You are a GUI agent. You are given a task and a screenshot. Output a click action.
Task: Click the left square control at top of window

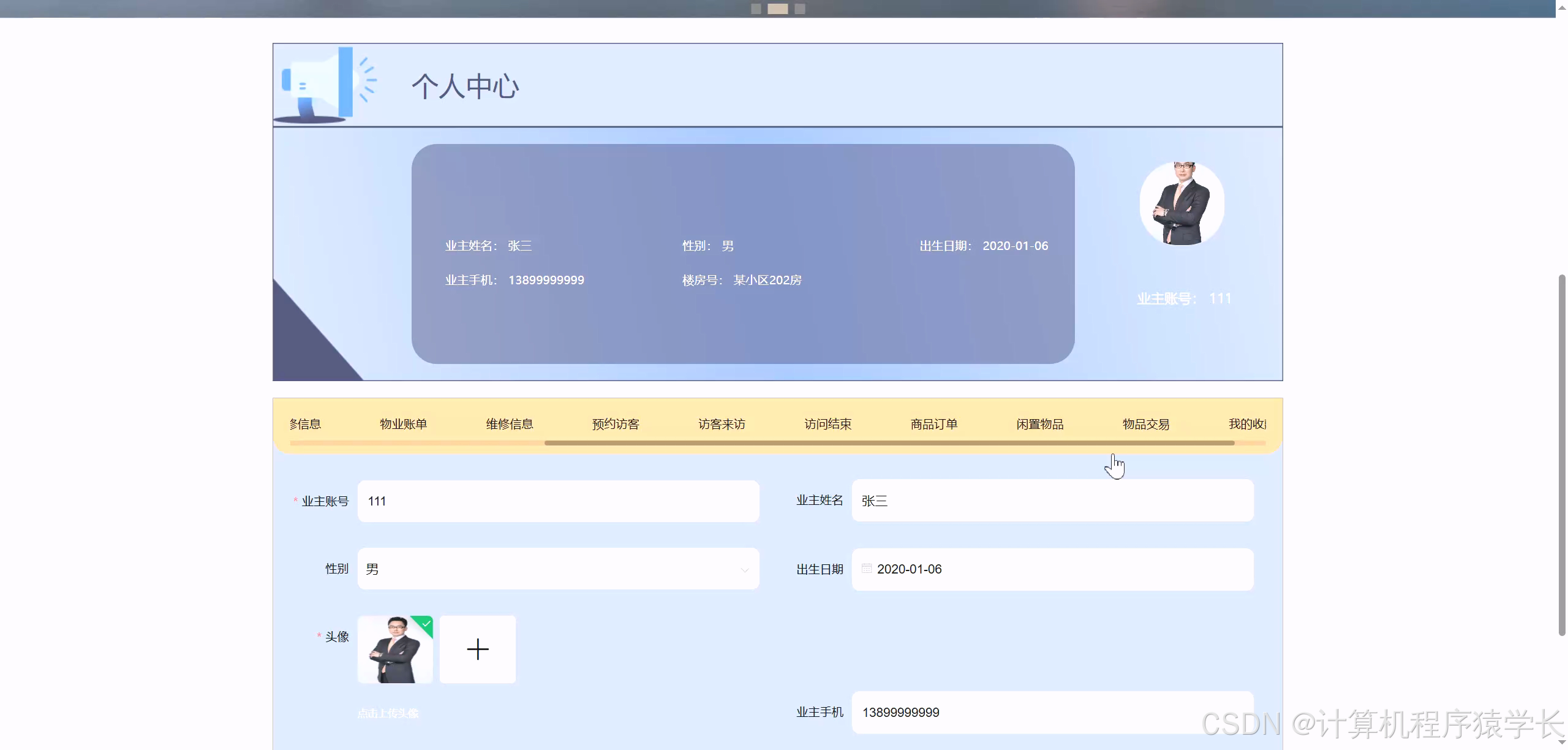[x=755, y=9]
